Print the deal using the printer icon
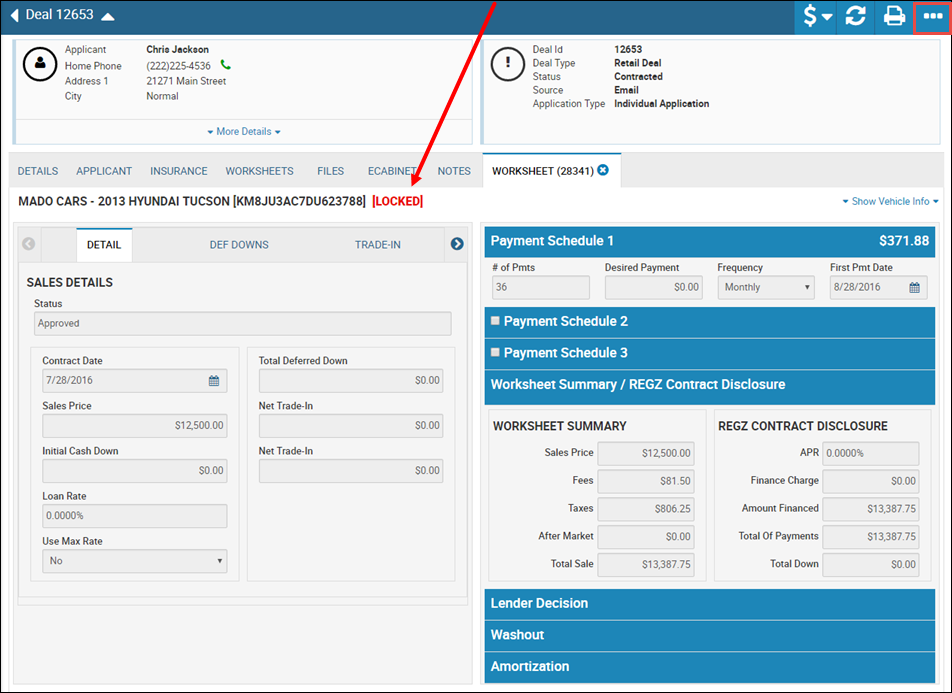 pyautogui.click(x=894, y=16)
